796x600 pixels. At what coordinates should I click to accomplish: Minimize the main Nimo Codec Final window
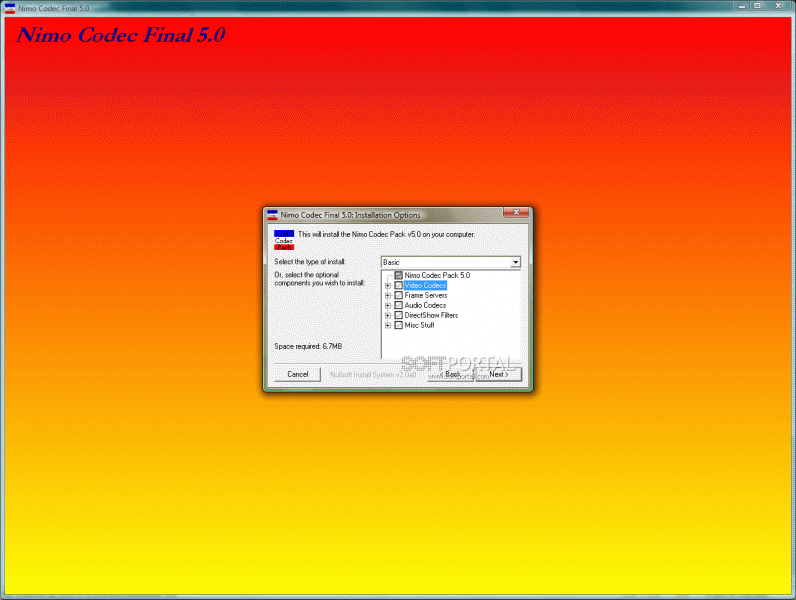click(742, 6)
